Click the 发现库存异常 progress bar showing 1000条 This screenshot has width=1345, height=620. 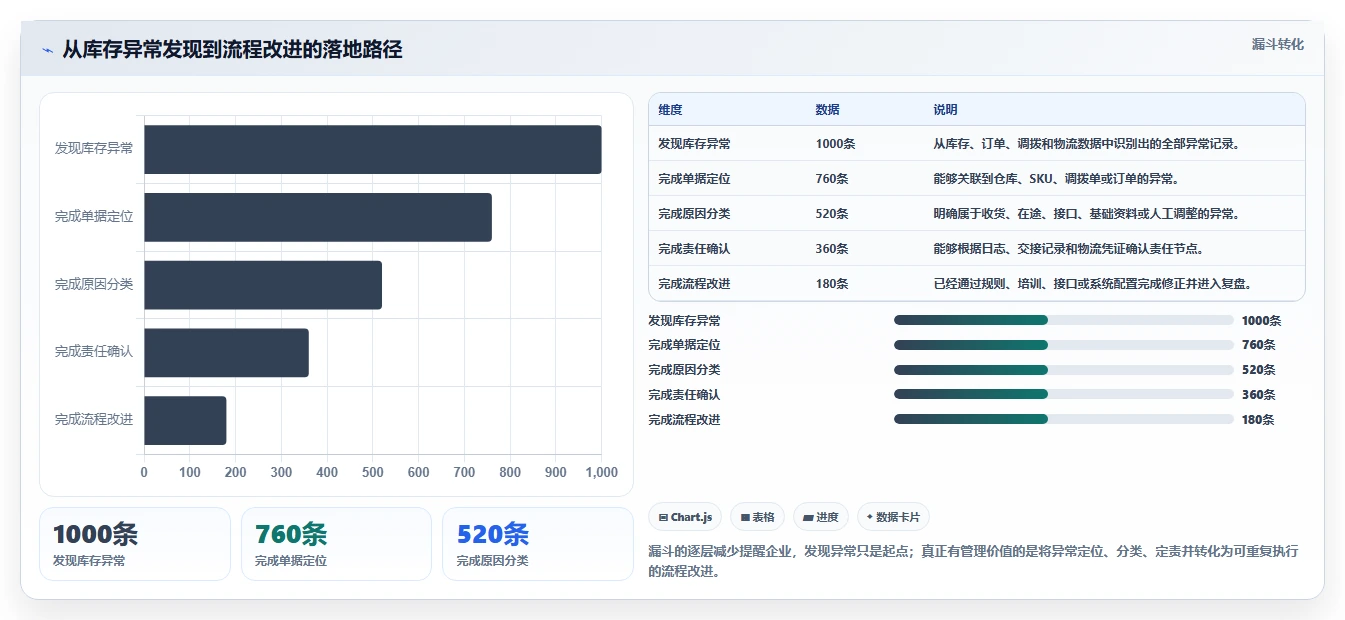pos(1064,320)
